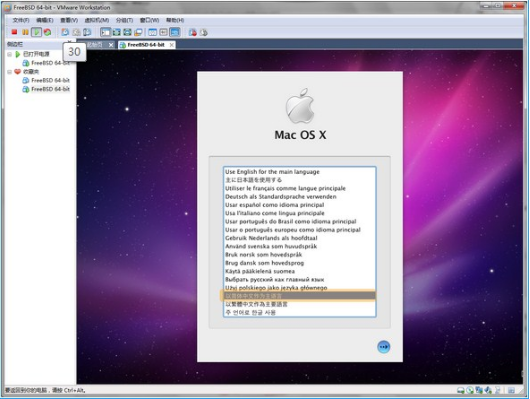The image size is (530, 399).
Task: Open the snapshot manager toolbar icon
Action: (87, 32)
